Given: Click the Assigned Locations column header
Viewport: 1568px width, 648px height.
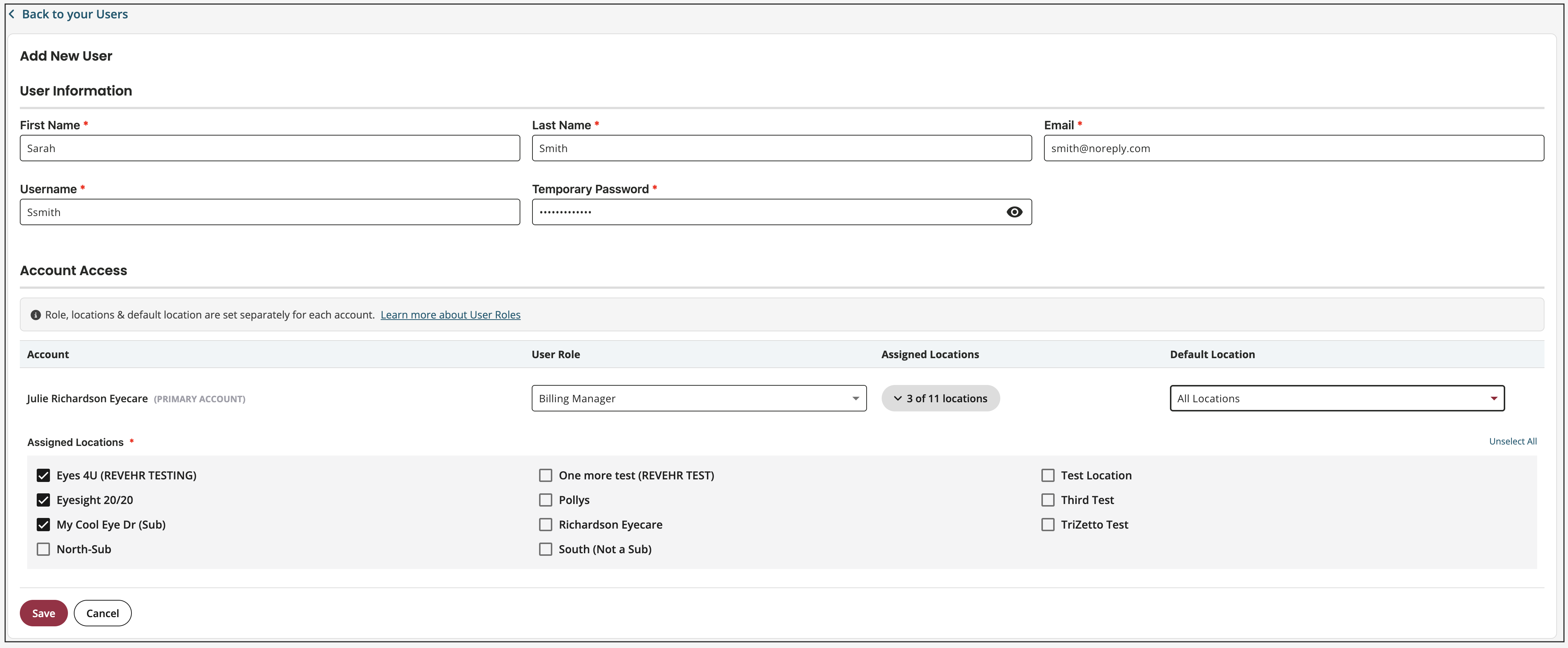Looking at the screenshot, I should point(930,354).
